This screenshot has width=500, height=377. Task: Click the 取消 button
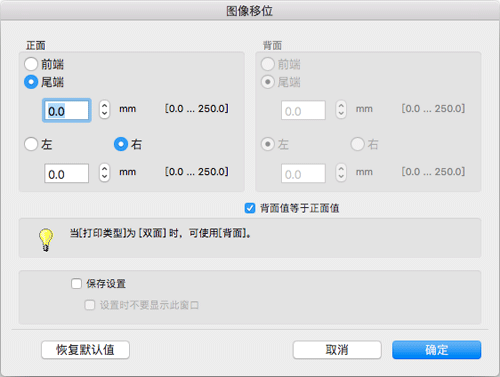point(337,350)
